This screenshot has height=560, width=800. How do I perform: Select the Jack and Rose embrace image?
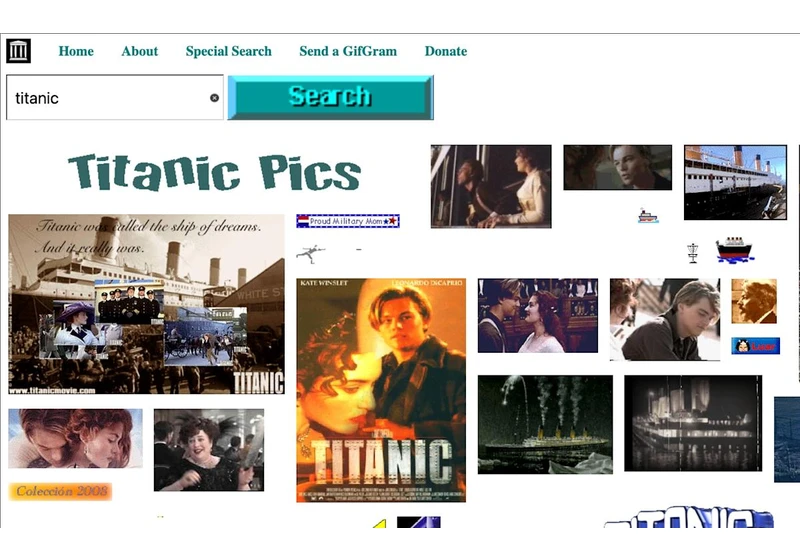point(76,438)
